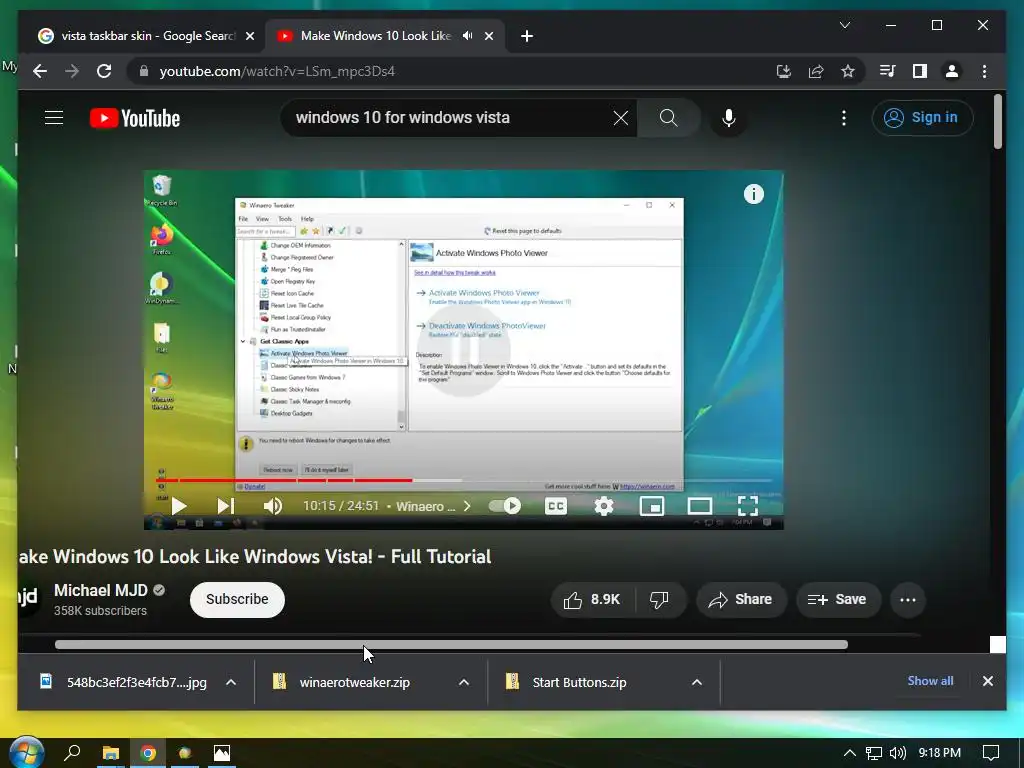
Task: Open Michael MJD channel name
Action: pos(101,590)
